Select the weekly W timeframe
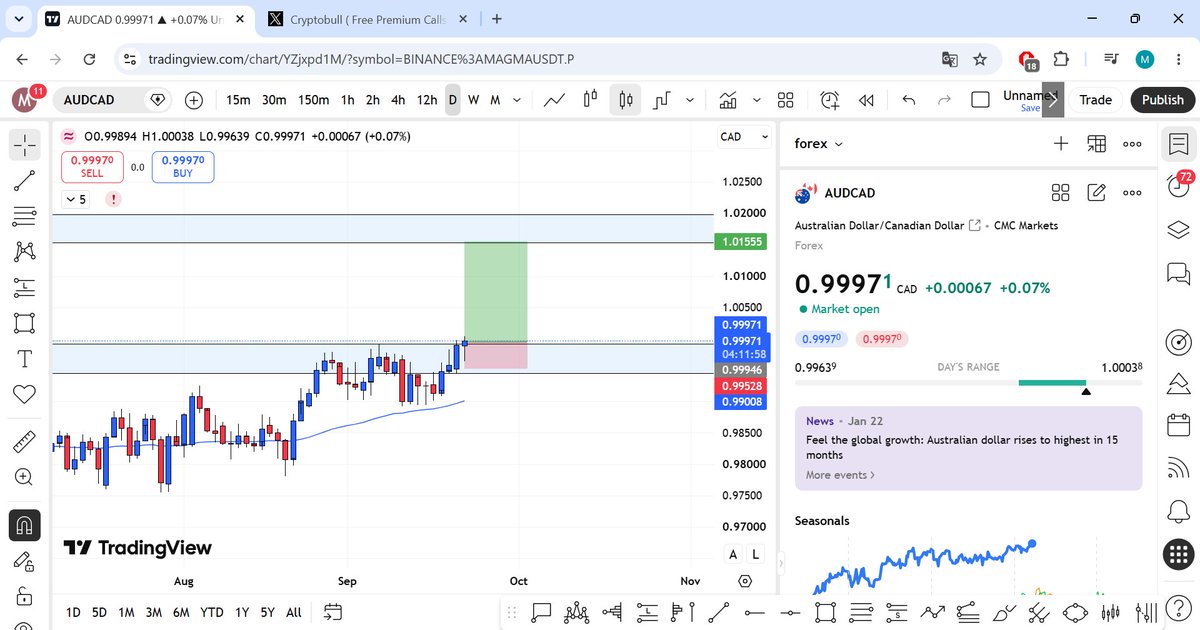 point(474,100)
